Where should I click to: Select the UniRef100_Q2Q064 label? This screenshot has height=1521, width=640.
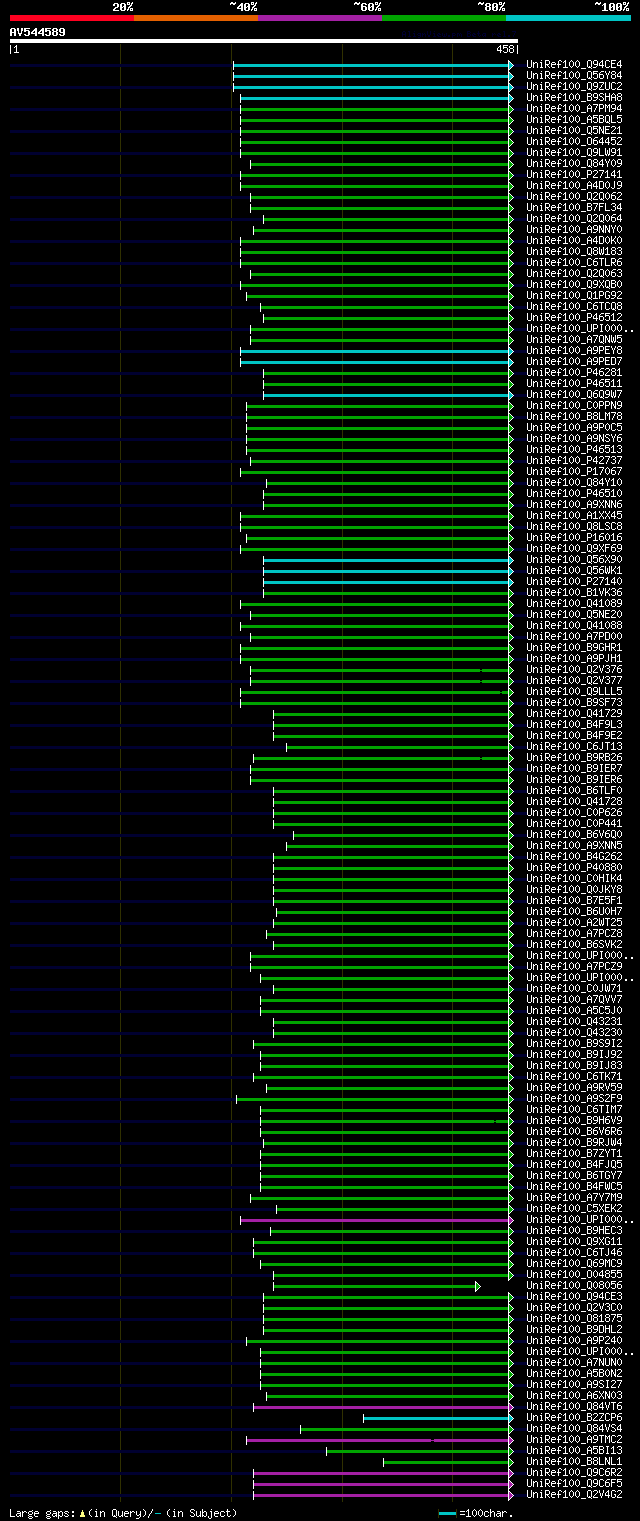tap(574, 219)
